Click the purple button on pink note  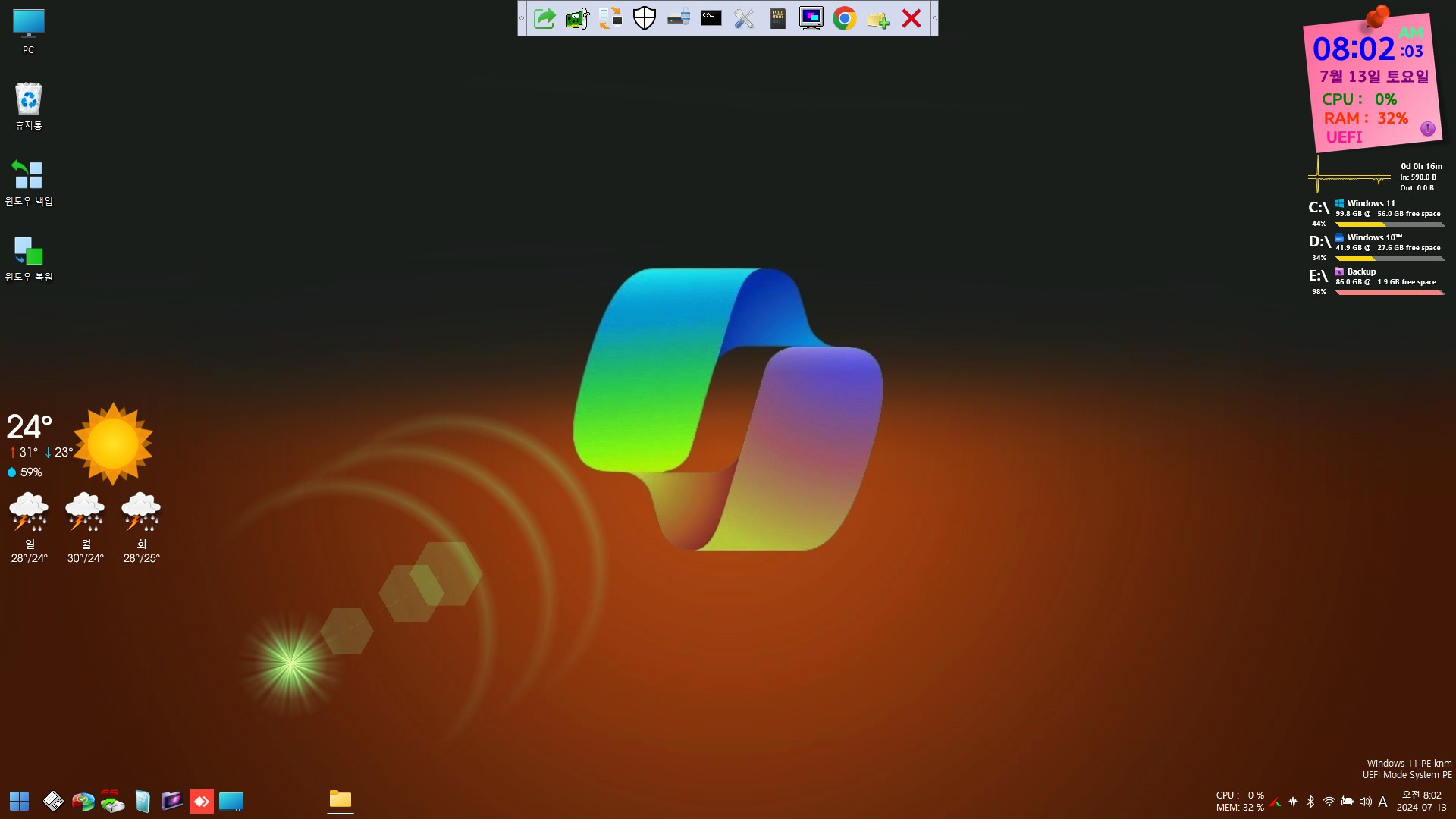[1427, 129]
